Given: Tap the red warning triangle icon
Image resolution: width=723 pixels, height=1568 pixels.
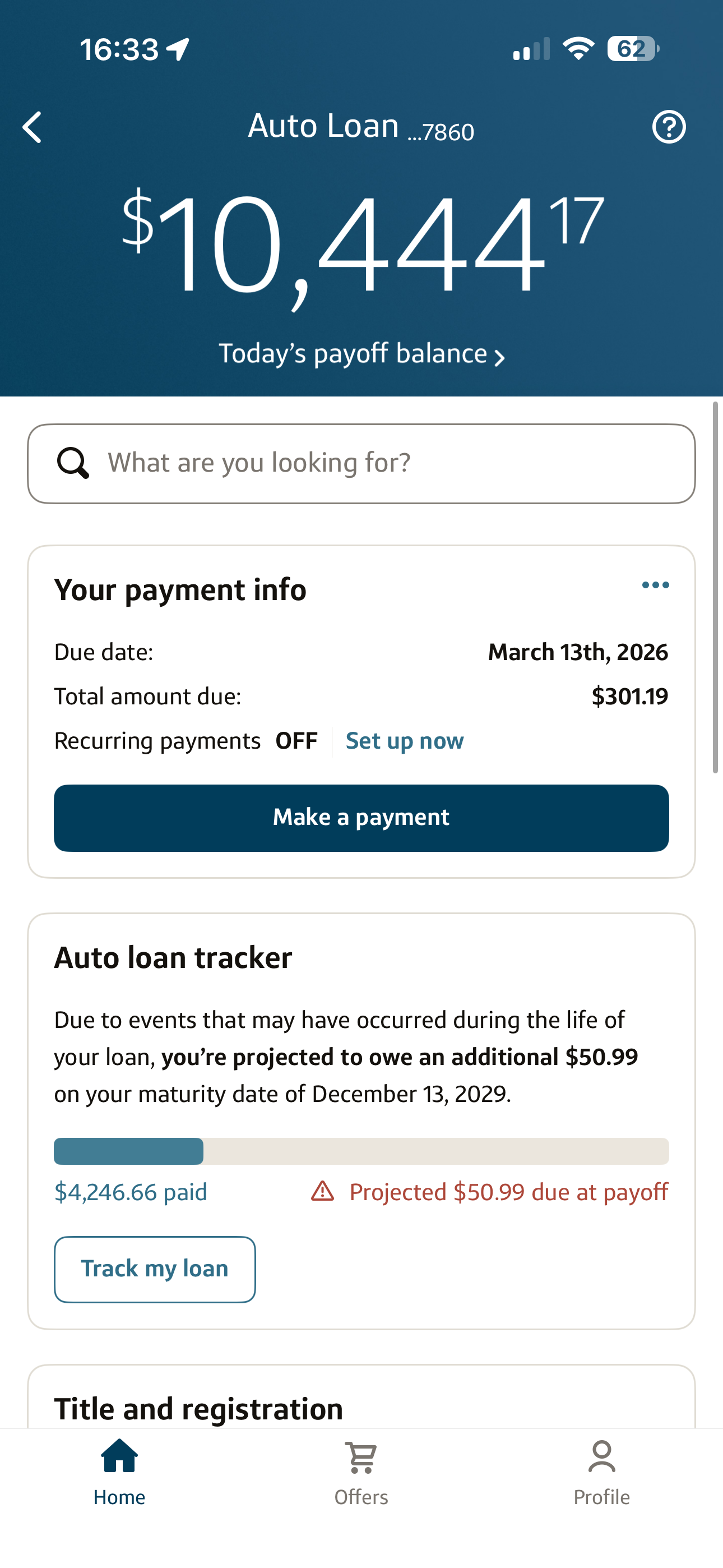Looking at the screenshot, I should 323,1191.
